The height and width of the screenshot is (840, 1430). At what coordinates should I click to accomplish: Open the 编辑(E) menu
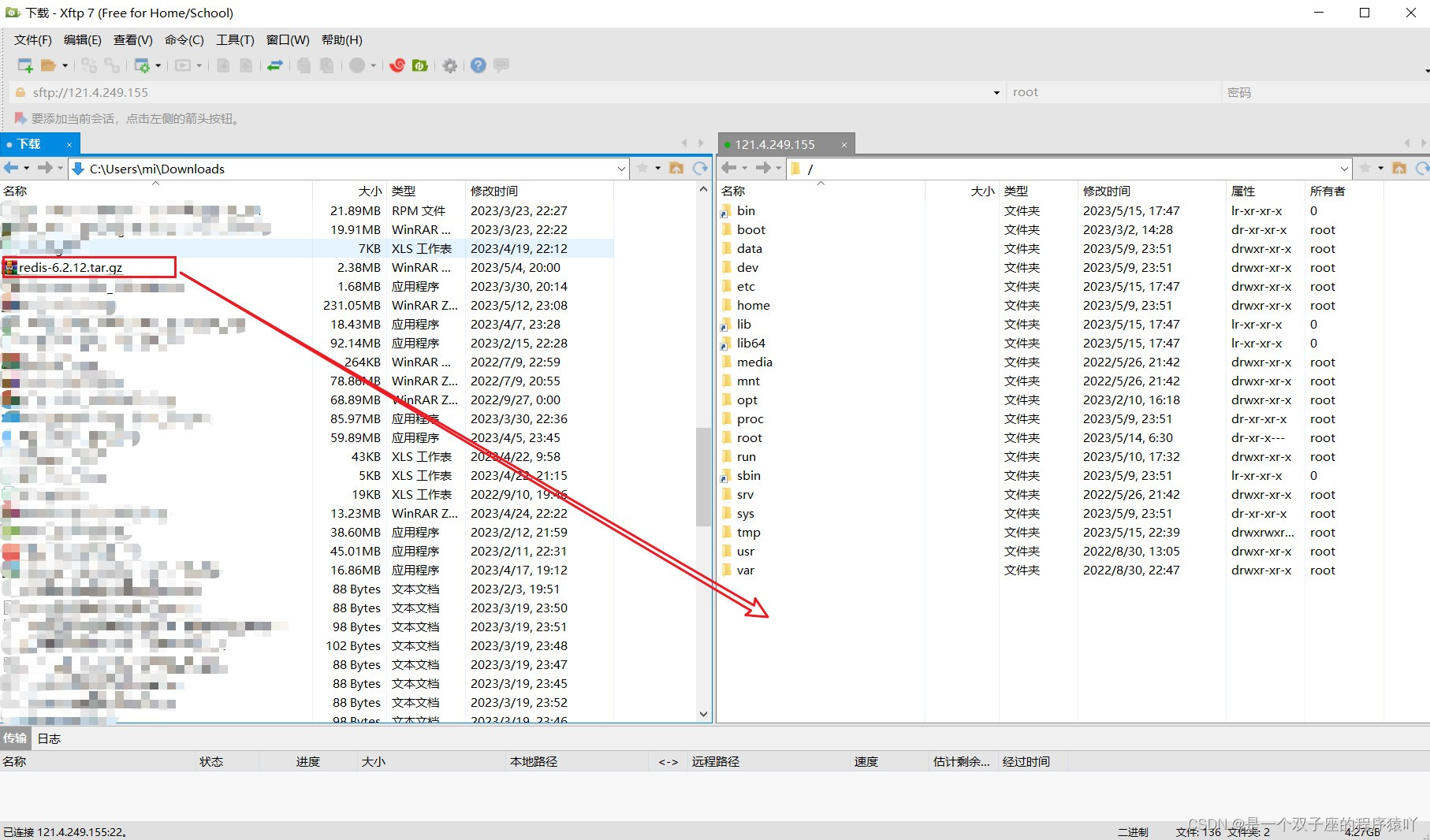coord(82,39)
